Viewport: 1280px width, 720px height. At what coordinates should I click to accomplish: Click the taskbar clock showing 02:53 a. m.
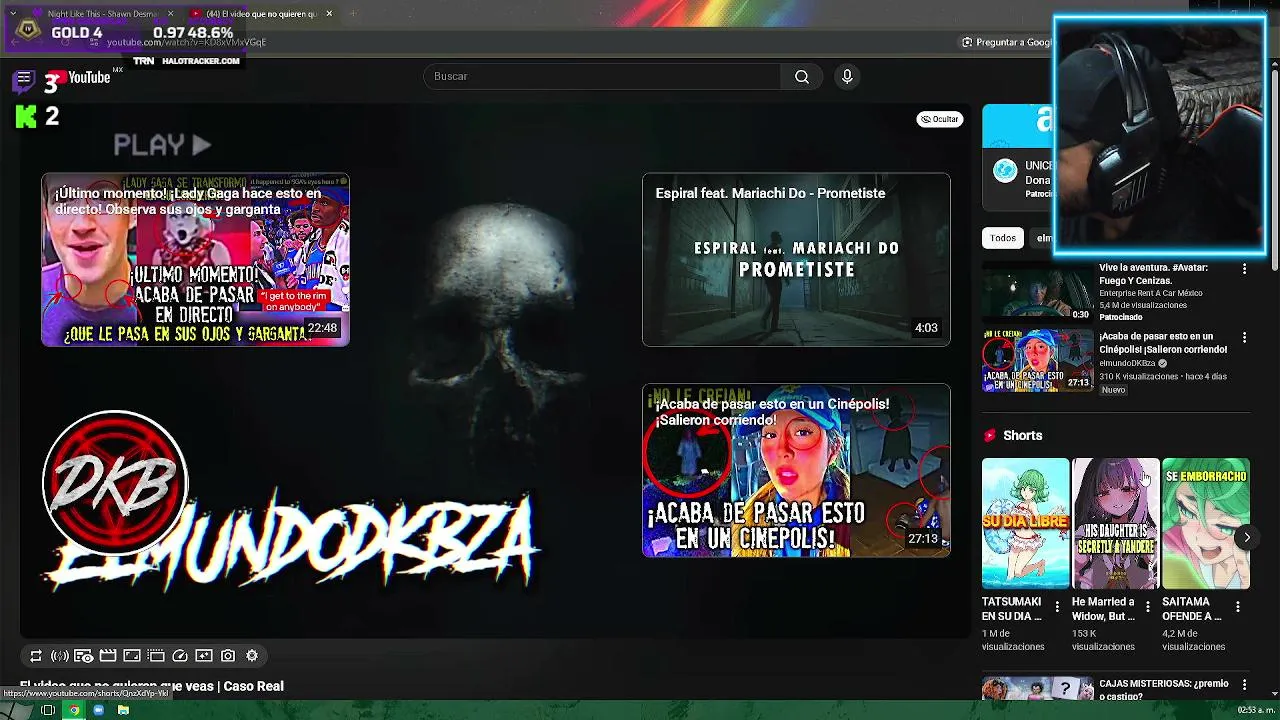click(x=1256, y=710)
